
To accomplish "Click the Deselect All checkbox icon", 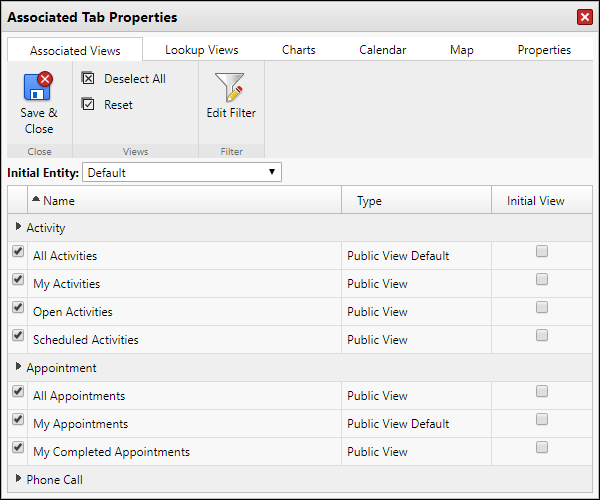I will (88, 78).
